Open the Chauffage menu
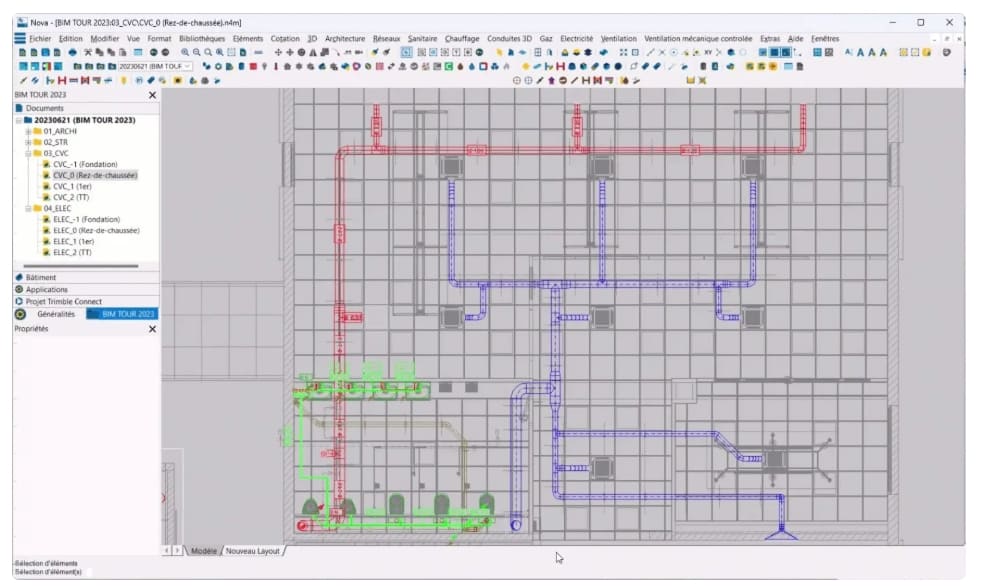 click(461, 38)
